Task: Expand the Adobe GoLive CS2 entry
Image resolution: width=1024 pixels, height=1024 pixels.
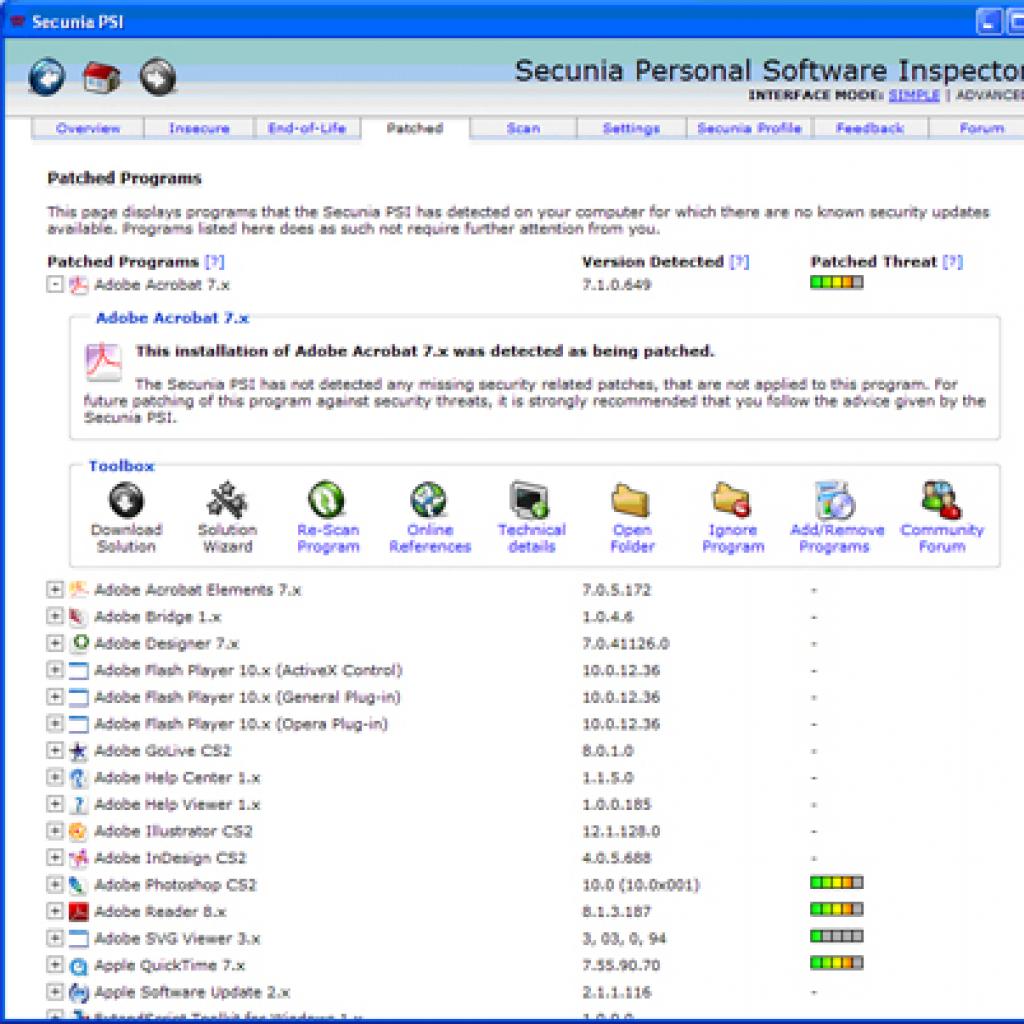Action: (x=55, y=750)
